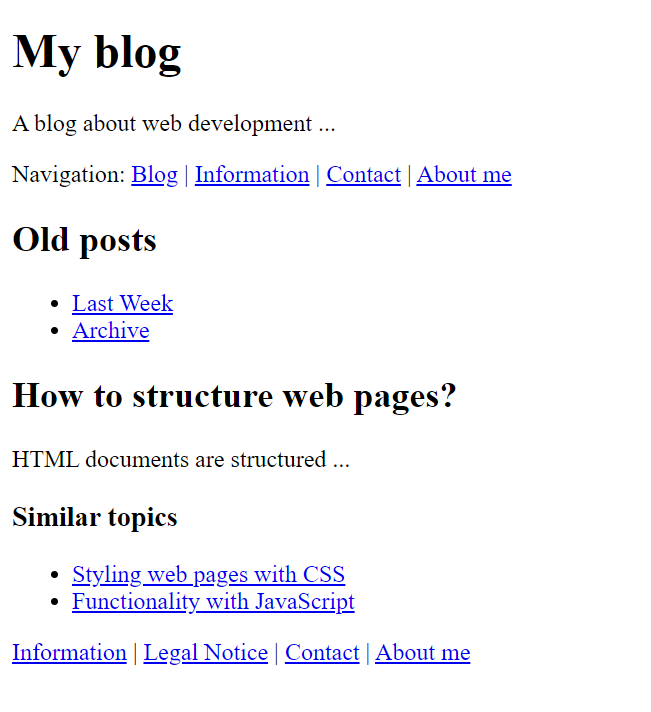Visit About me from the footer links

tap(422, 653)
